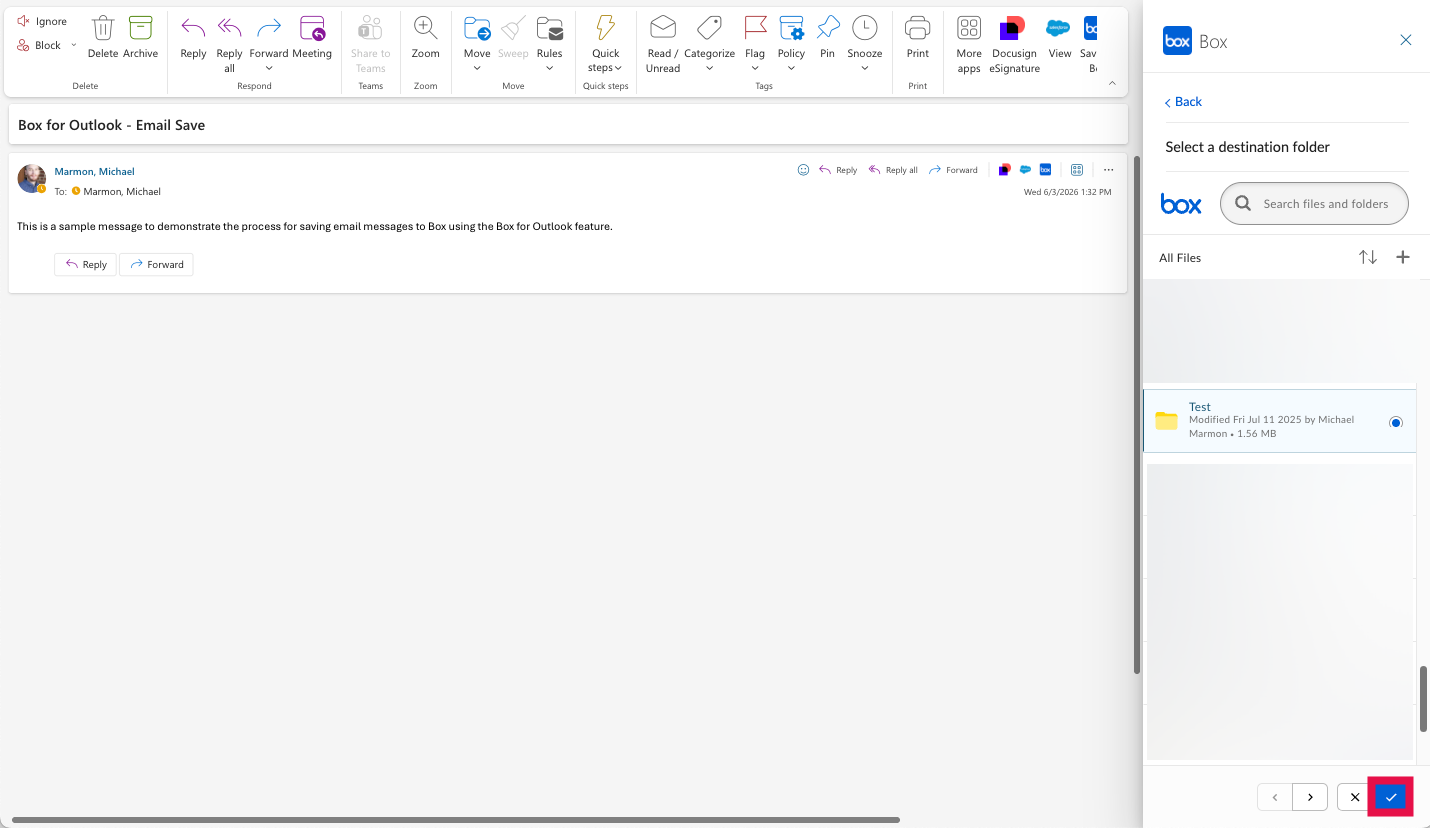
Task: Click the Ignore conversation button
Action: pyautogui.click(x=42, y=21)
